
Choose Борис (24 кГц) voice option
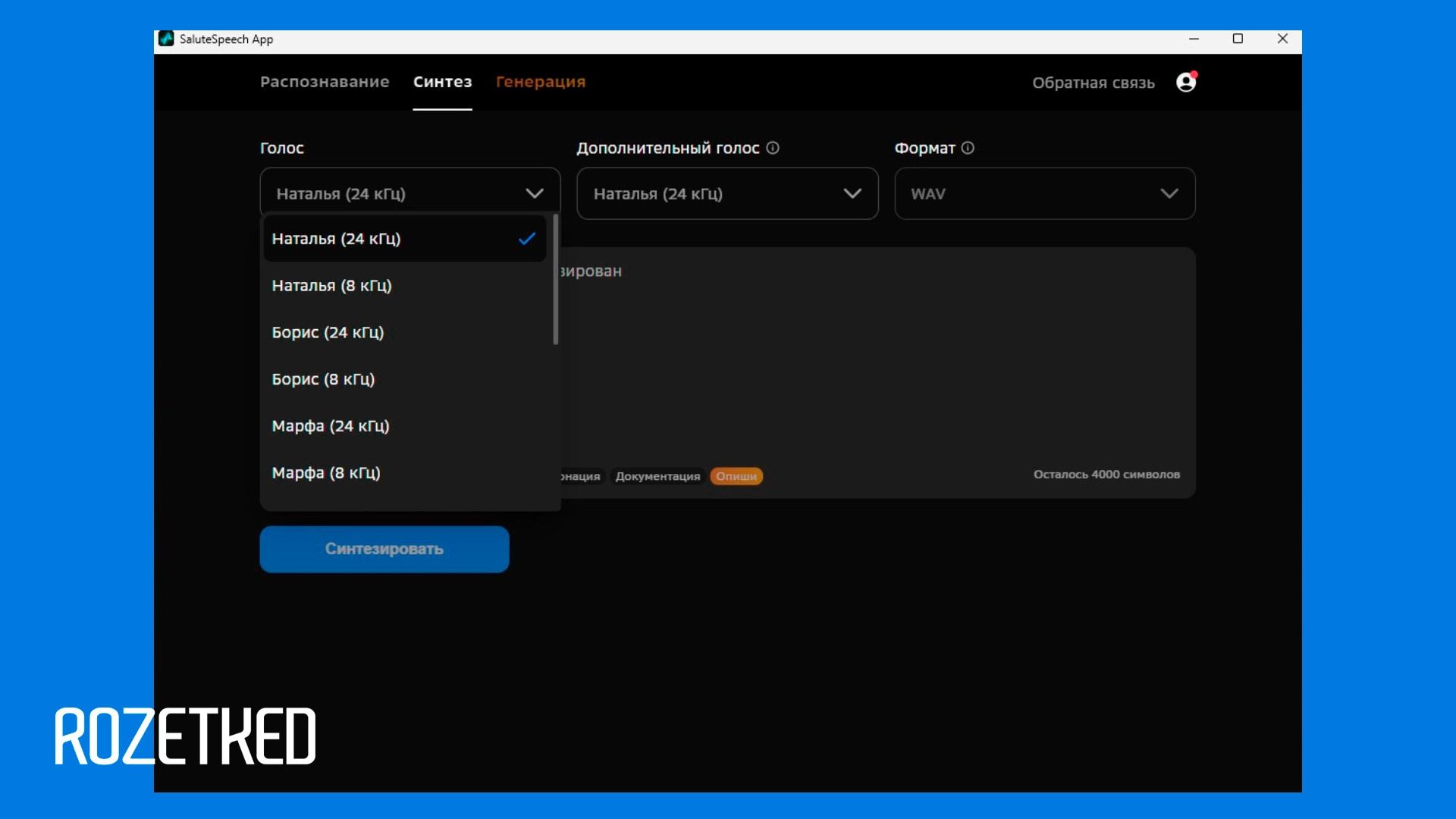tap(328, 333)
